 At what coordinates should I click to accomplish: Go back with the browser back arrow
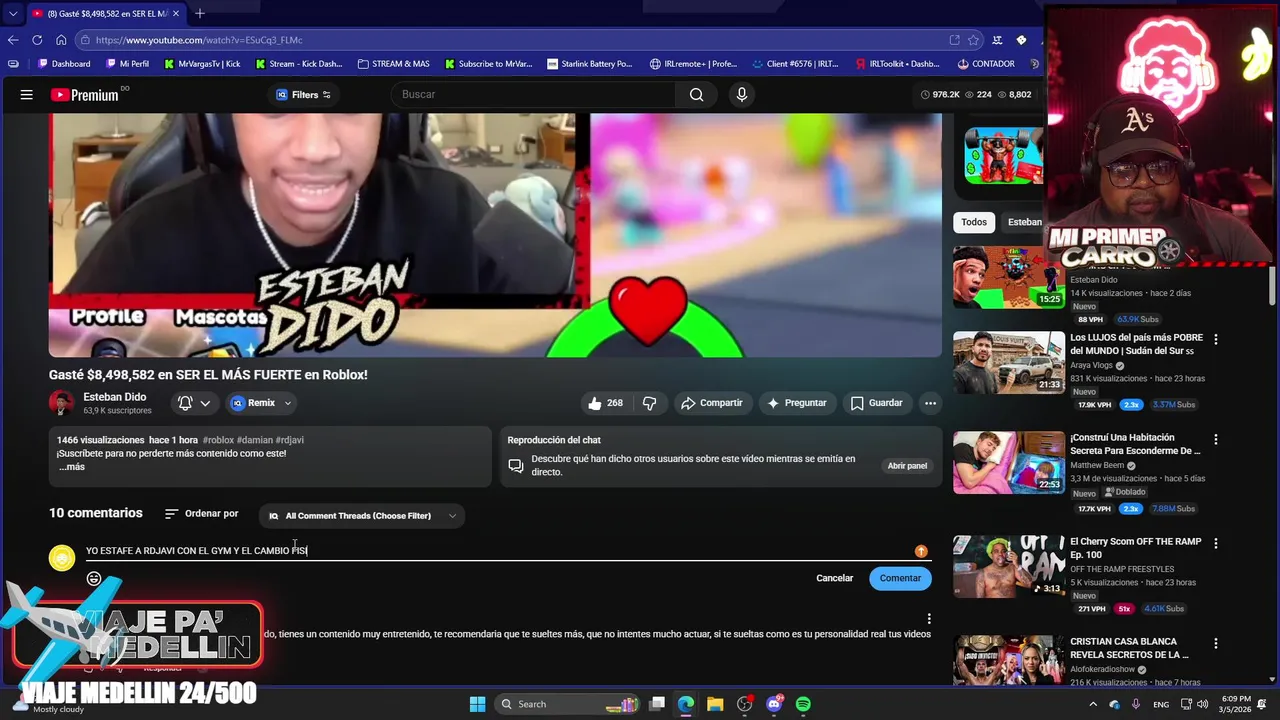13,40
